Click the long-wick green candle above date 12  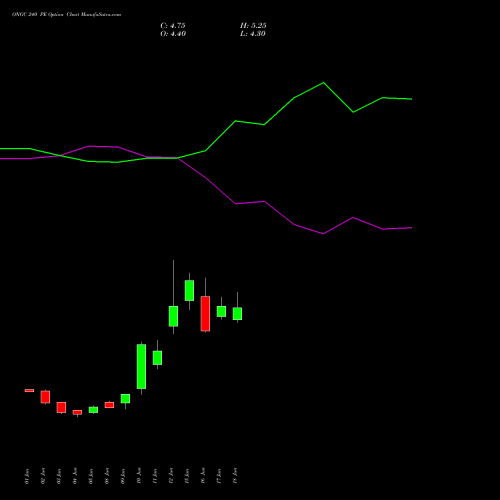(173, 316)
